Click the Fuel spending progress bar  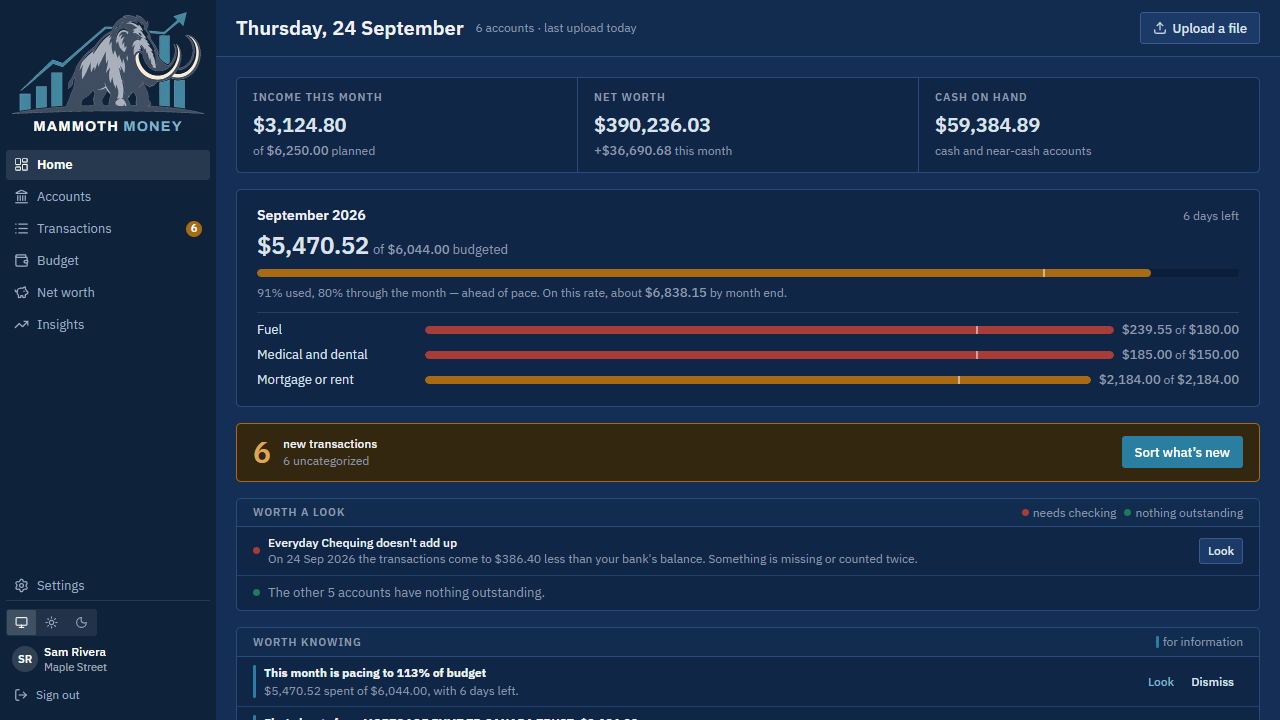click(x=769, y=330)
